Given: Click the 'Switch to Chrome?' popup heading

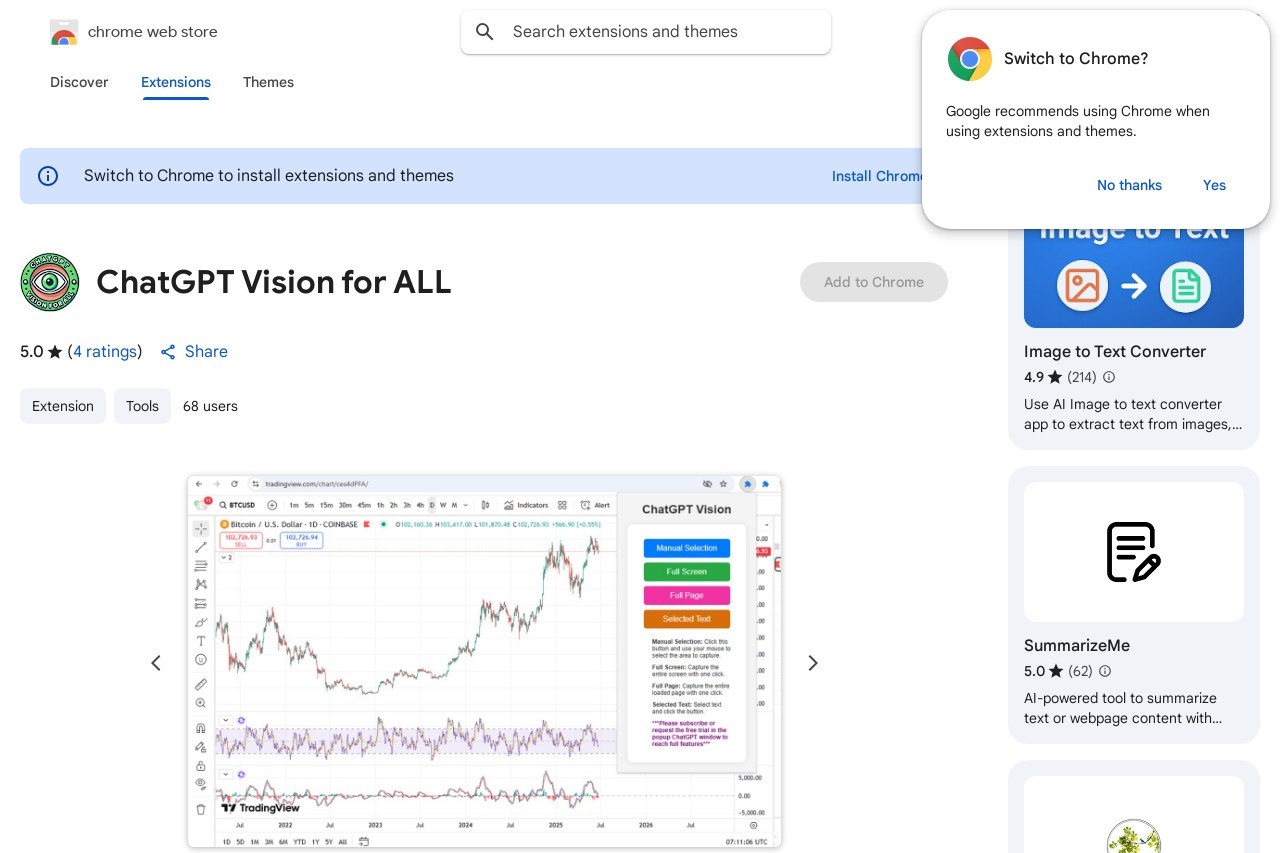Looking at the screenshot, I should pos(1076,59).
